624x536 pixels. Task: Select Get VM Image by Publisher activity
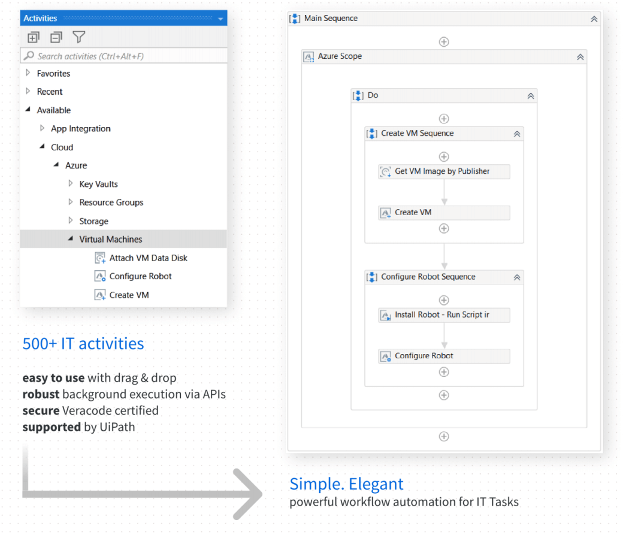pyautogui.click(x=444, y=172)
